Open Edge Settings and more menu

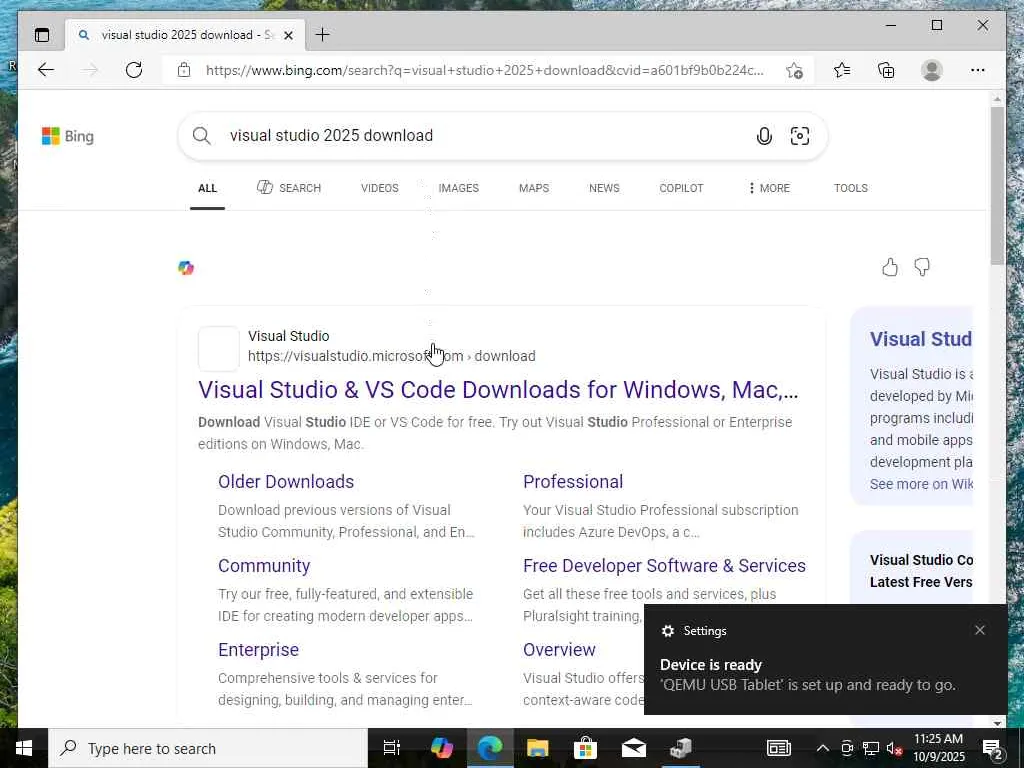pyautogui.click(x=978, y=70)
